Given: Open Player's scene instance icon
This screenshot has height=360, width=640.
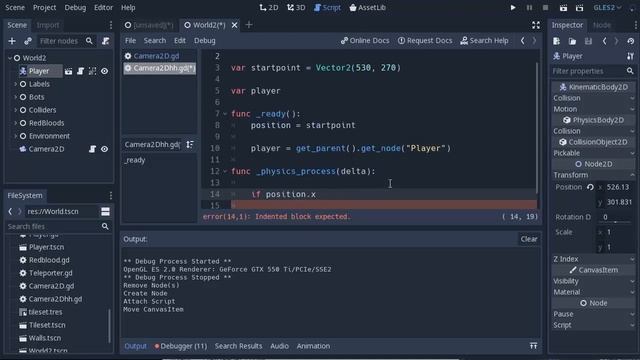Looking at the screenshot, I should pos(69,71).
